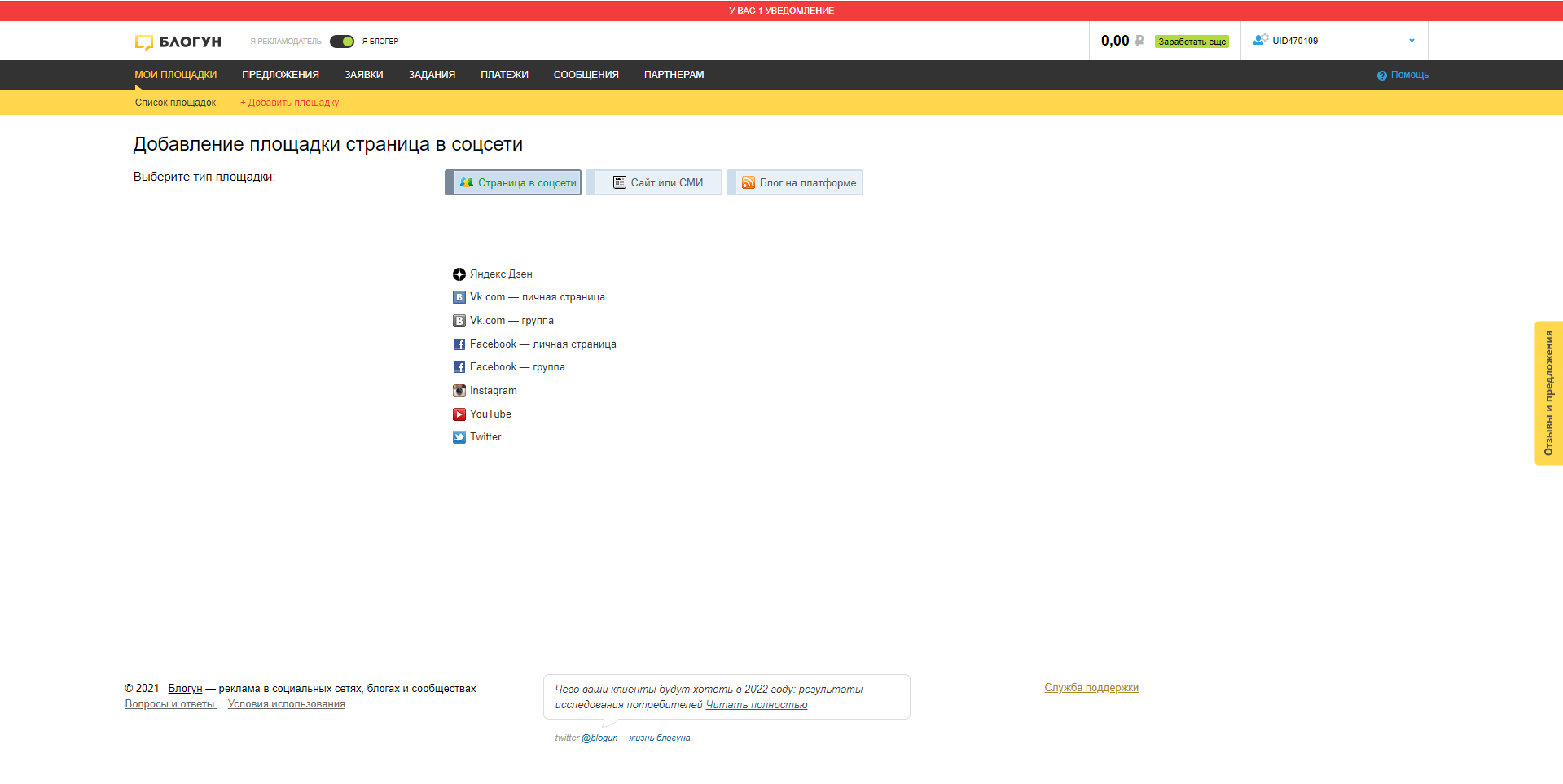
Task: Click the Яндекс Дзен icon
Action: coord(459,274)
